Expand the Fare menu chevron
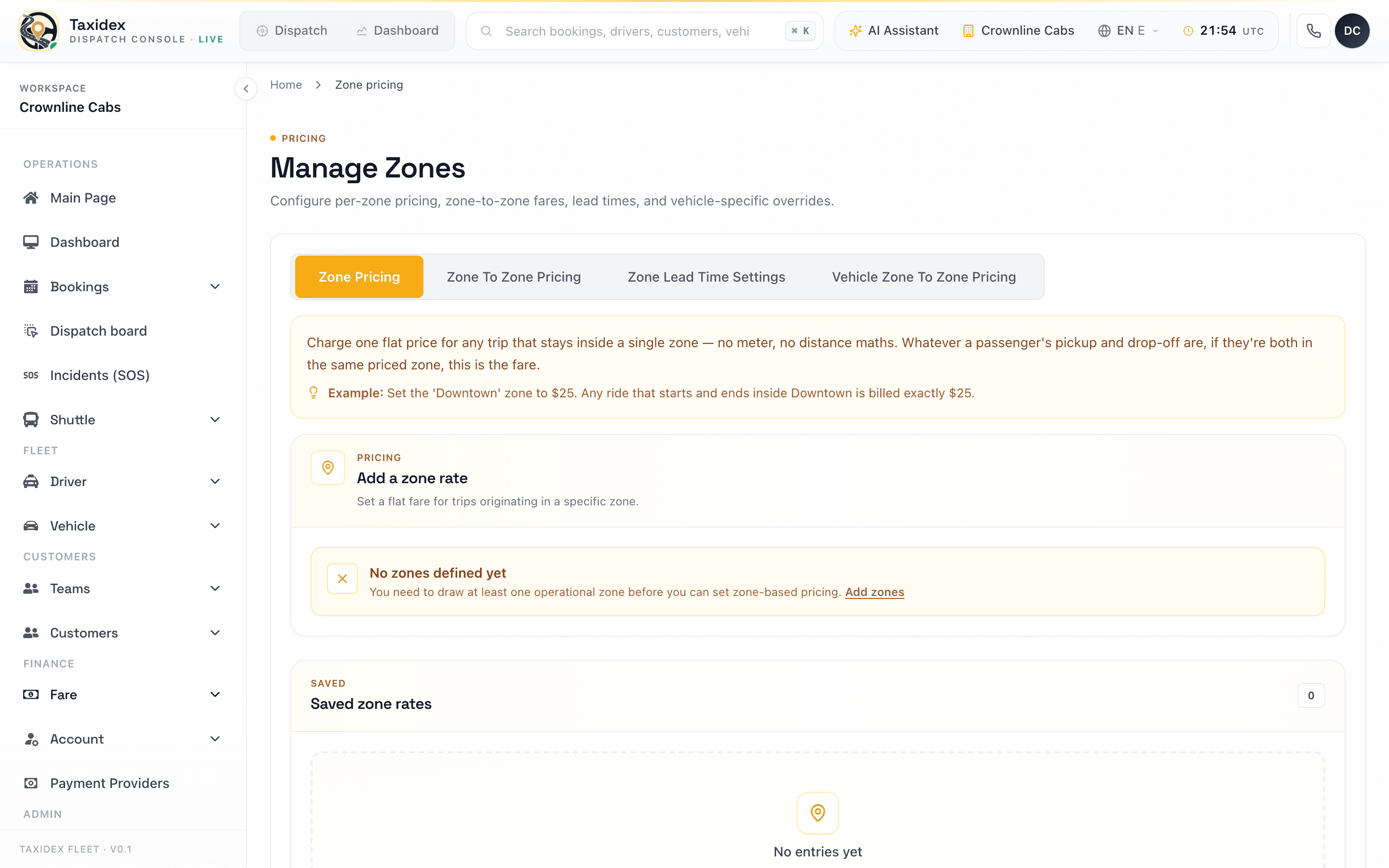The width and height of the screenshot is (1389, 868). click(x=215, y=694)
